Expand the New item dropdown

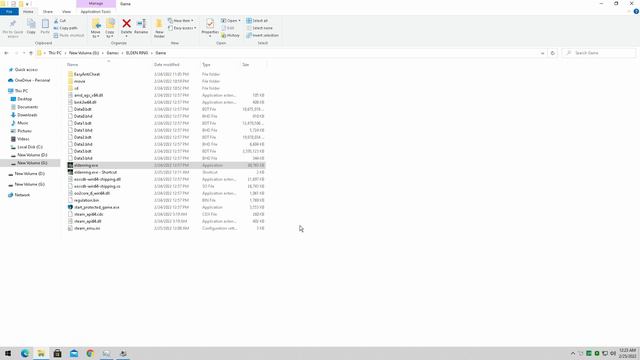(181, 21)
